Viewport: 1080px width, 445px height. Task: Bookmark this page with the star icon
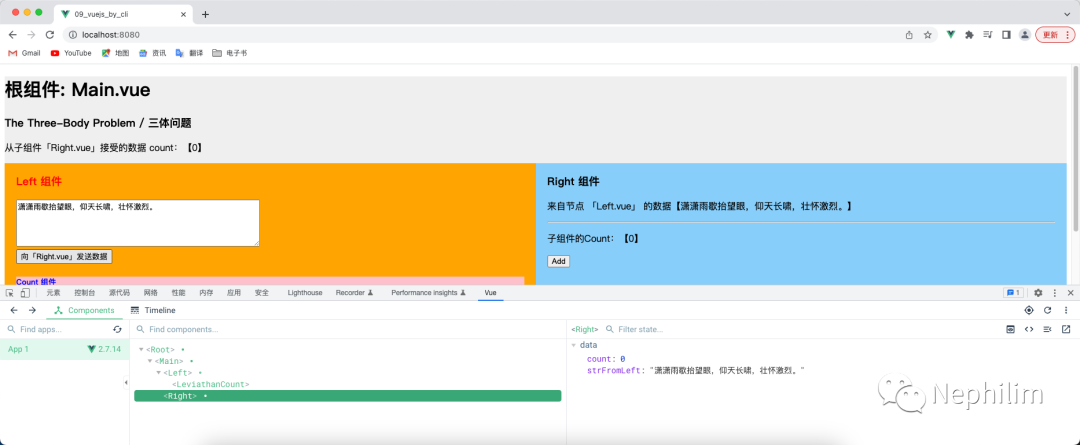(927, 34)
